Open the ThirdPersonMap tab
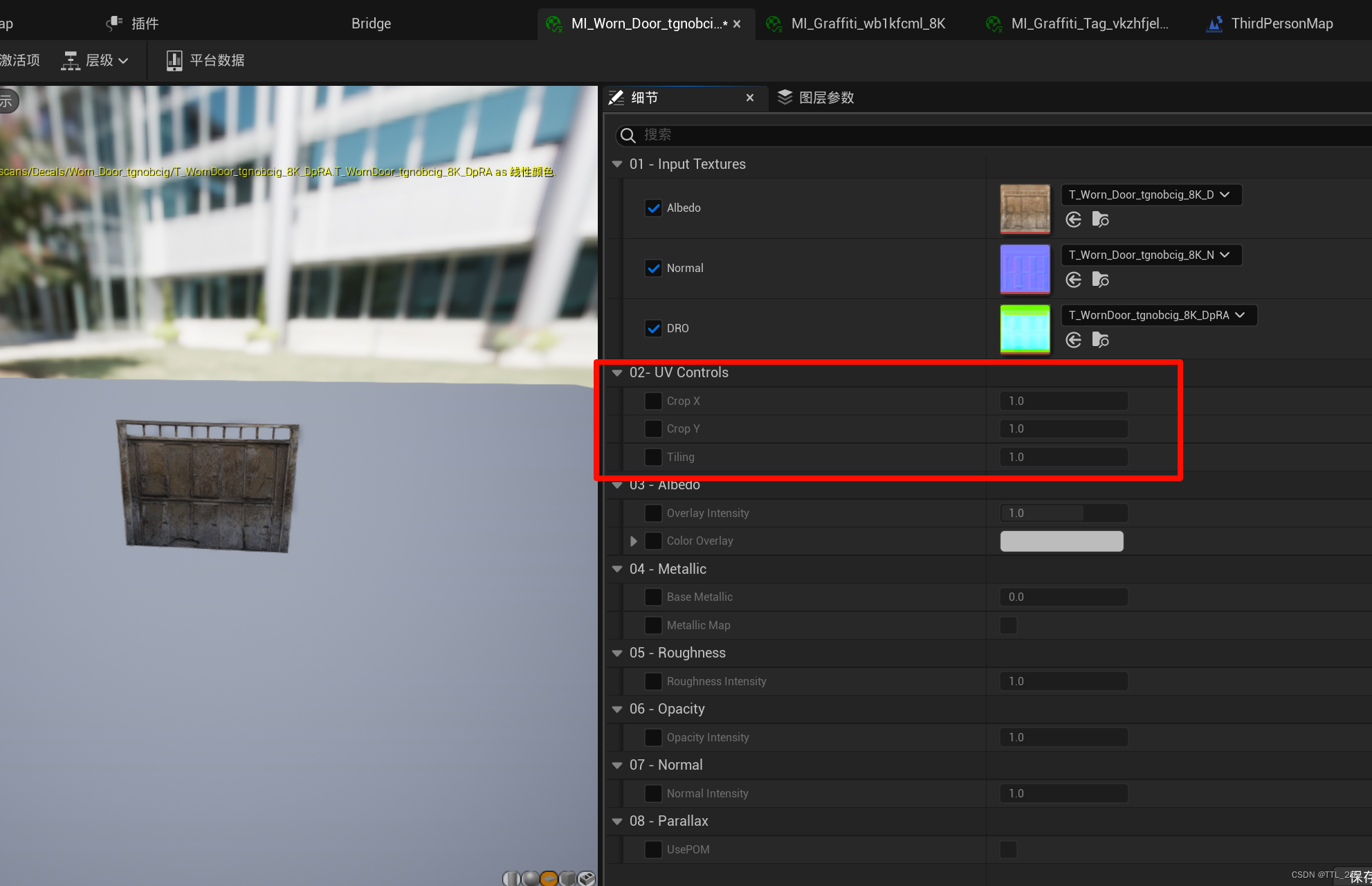This screenshot has width=1372, height=886. (x=1281, y=24)
